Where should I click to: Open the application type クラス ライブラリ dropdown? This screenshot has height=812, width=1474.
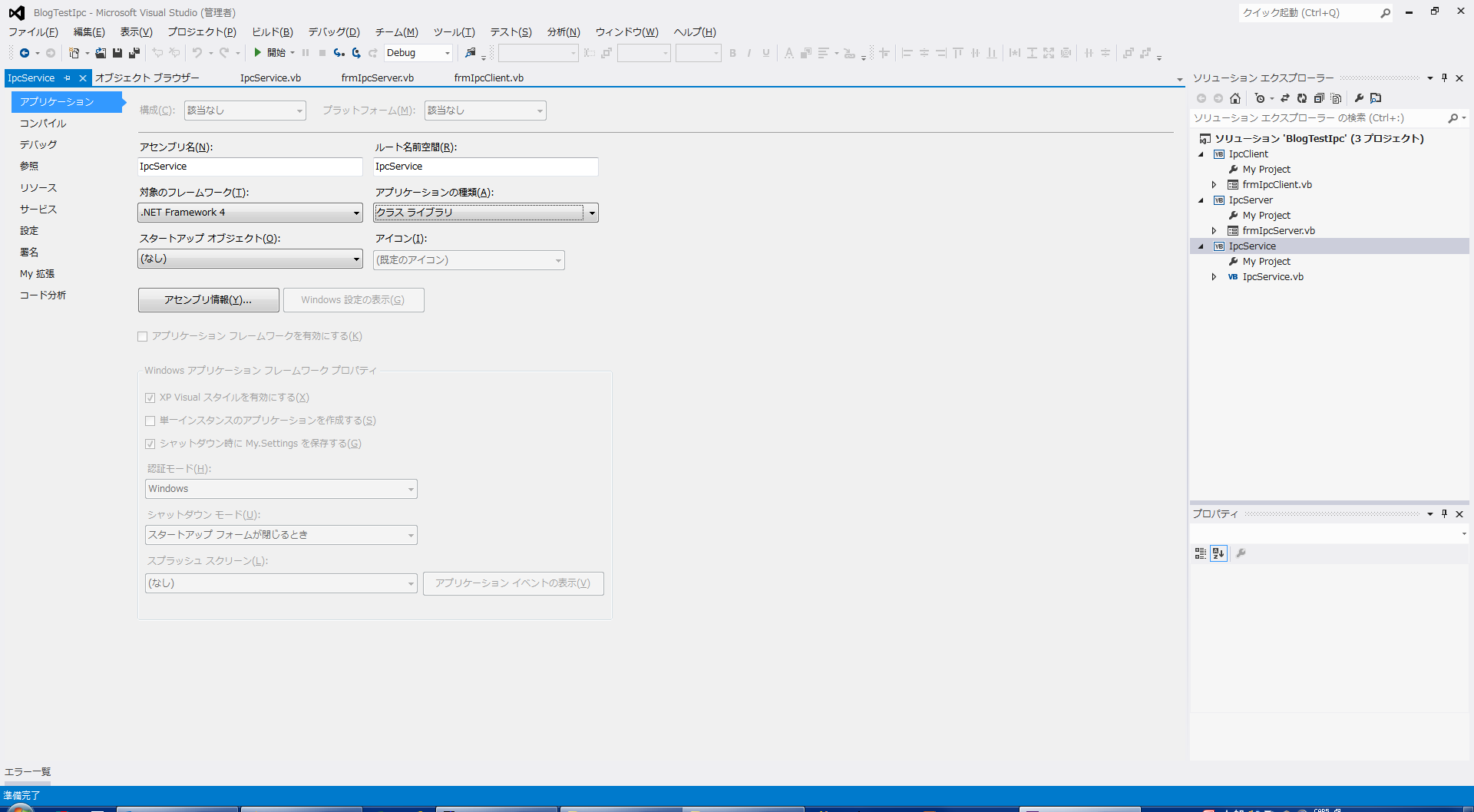click(592, 213)
